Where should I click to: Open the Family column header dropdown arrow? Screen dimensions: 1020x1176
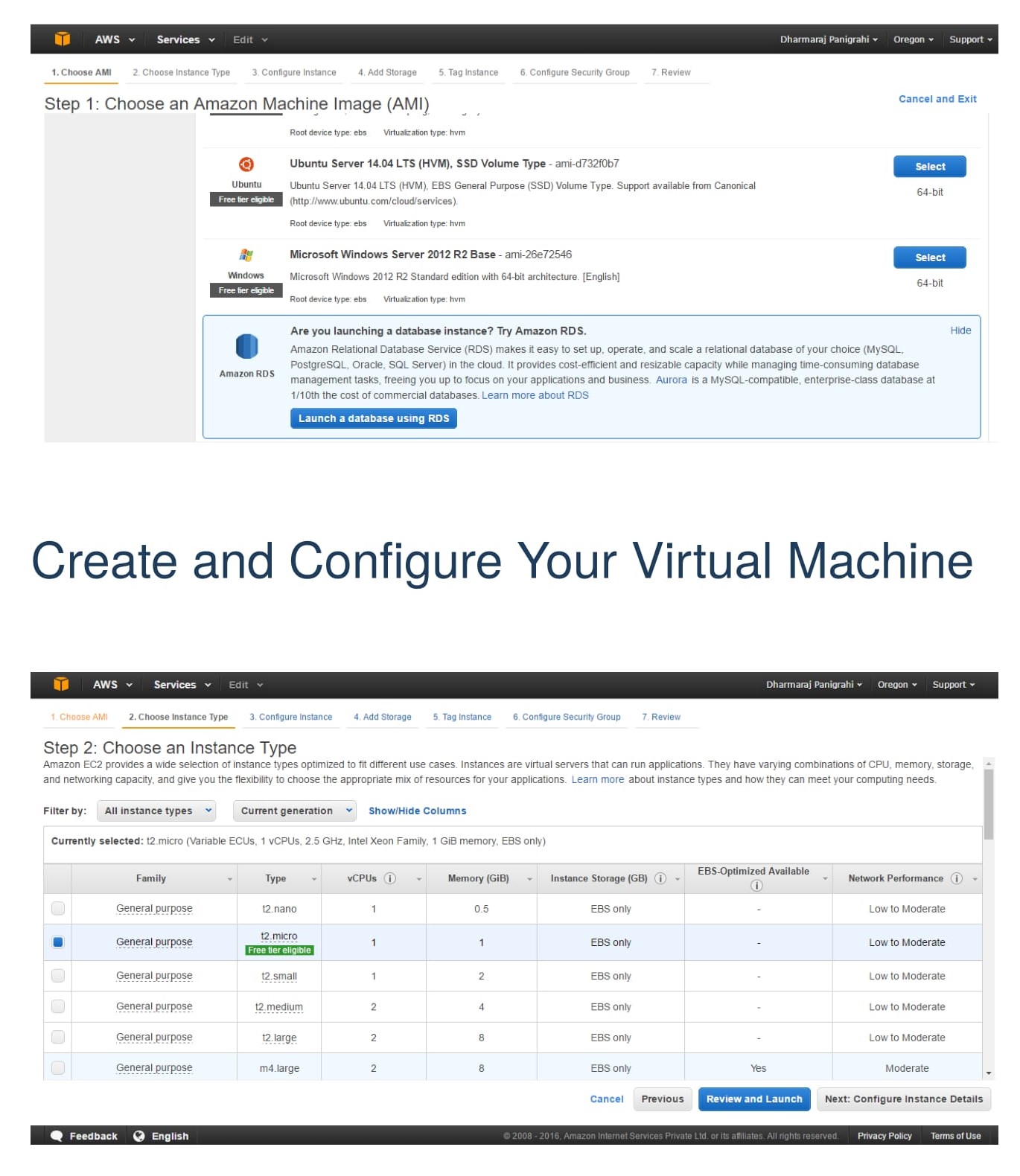coord(229,879)
